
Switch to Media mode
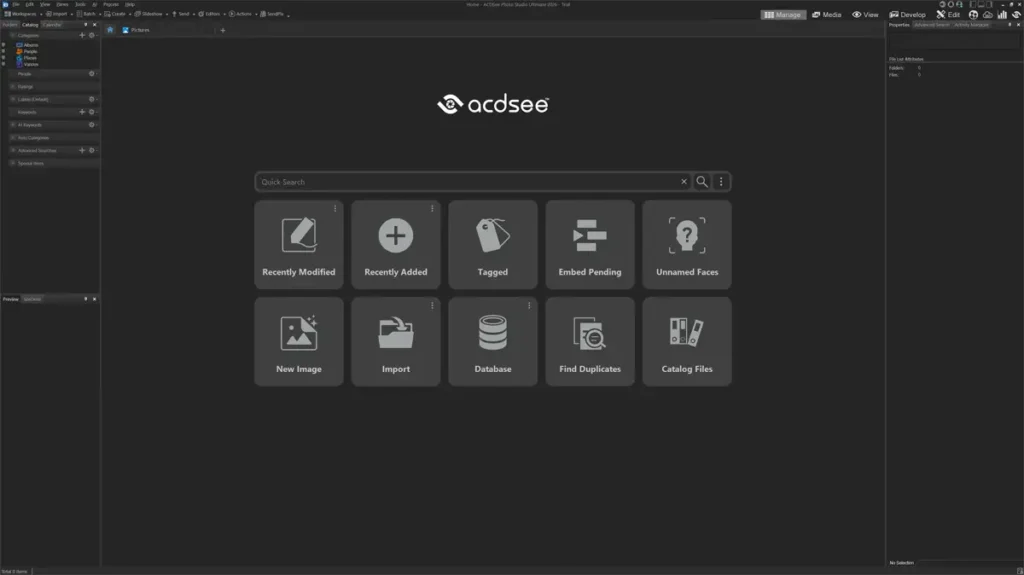tap(826, 14)
